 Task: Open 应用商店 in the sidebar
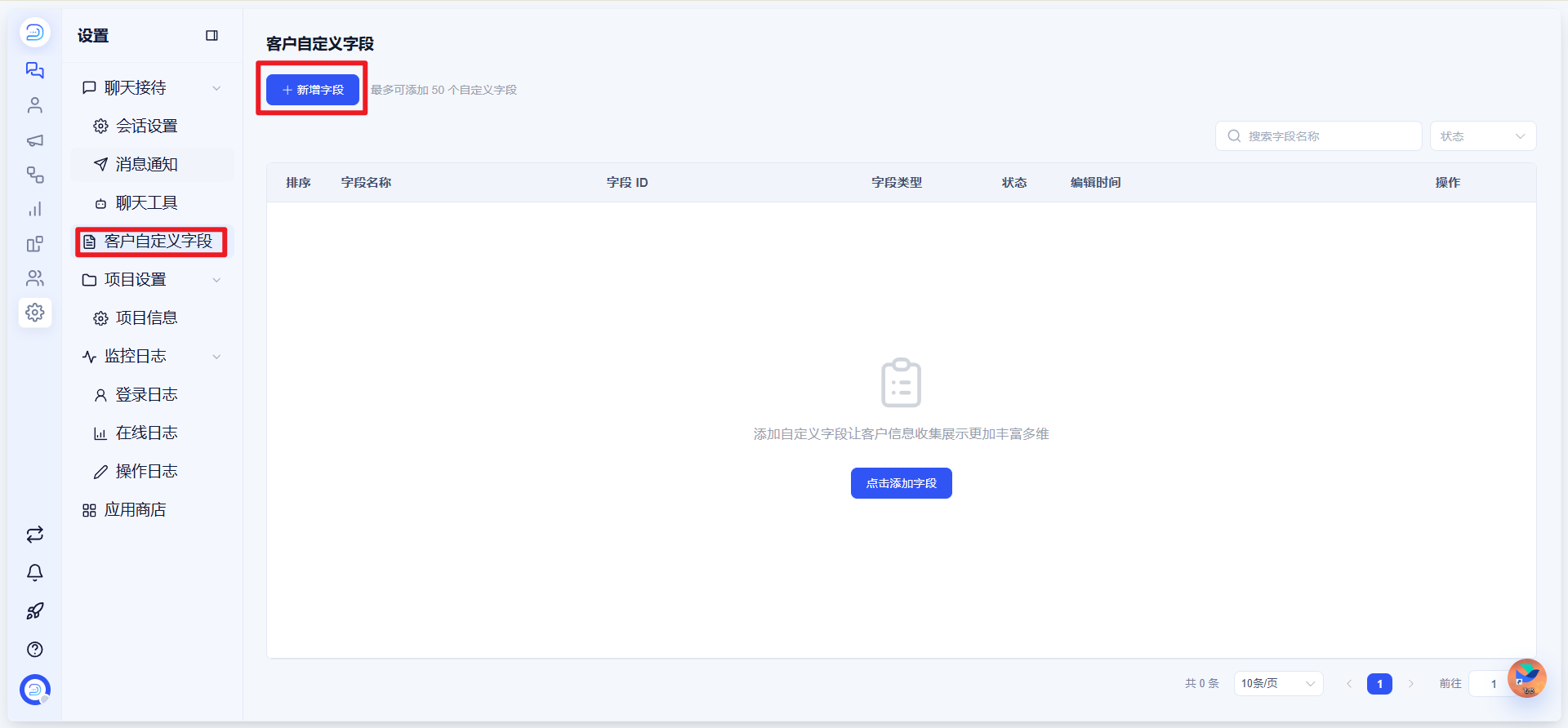point(151,510)
